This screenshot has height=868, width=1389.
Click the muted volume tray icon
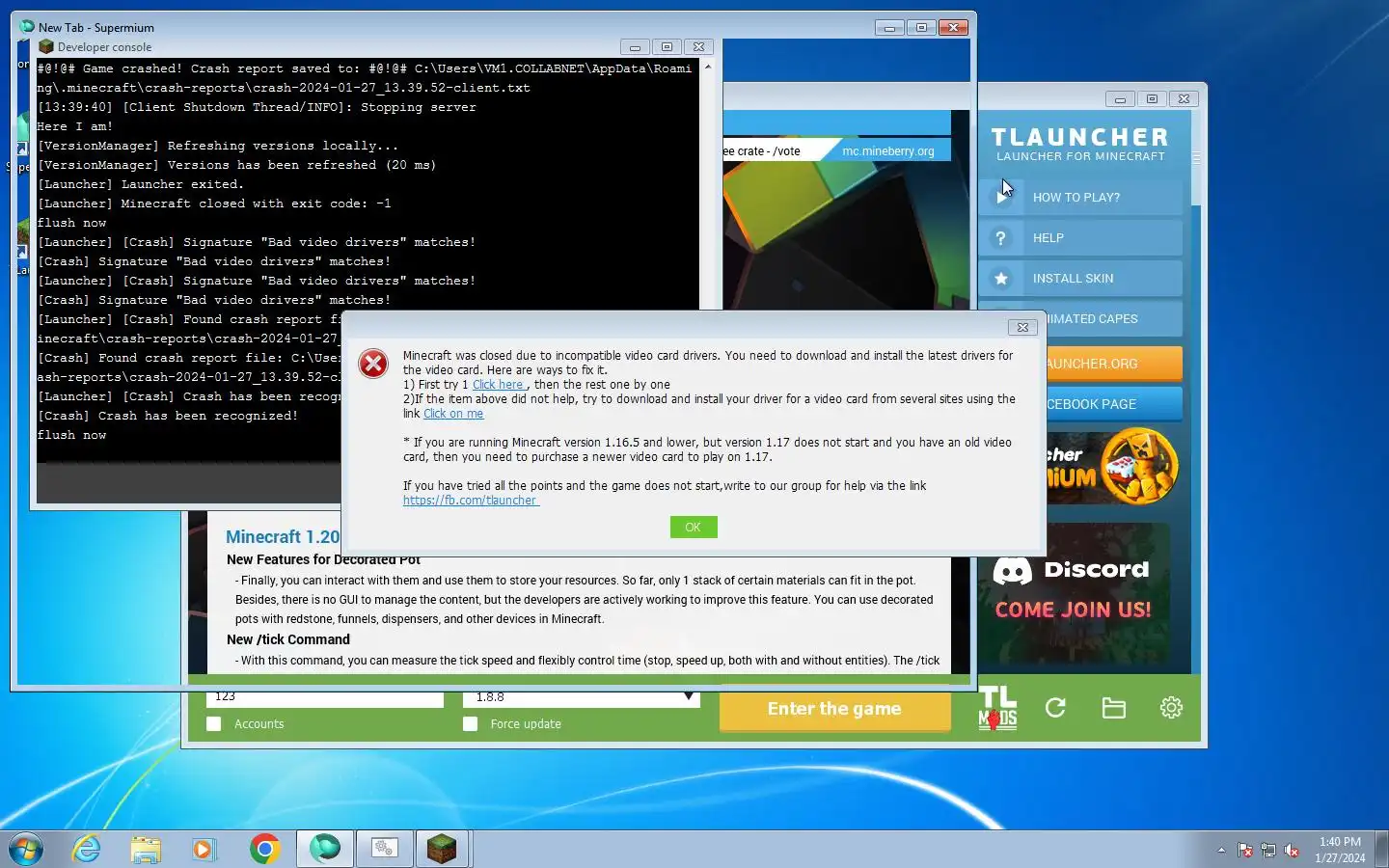pyautogui.click(x=1292, y=850)
